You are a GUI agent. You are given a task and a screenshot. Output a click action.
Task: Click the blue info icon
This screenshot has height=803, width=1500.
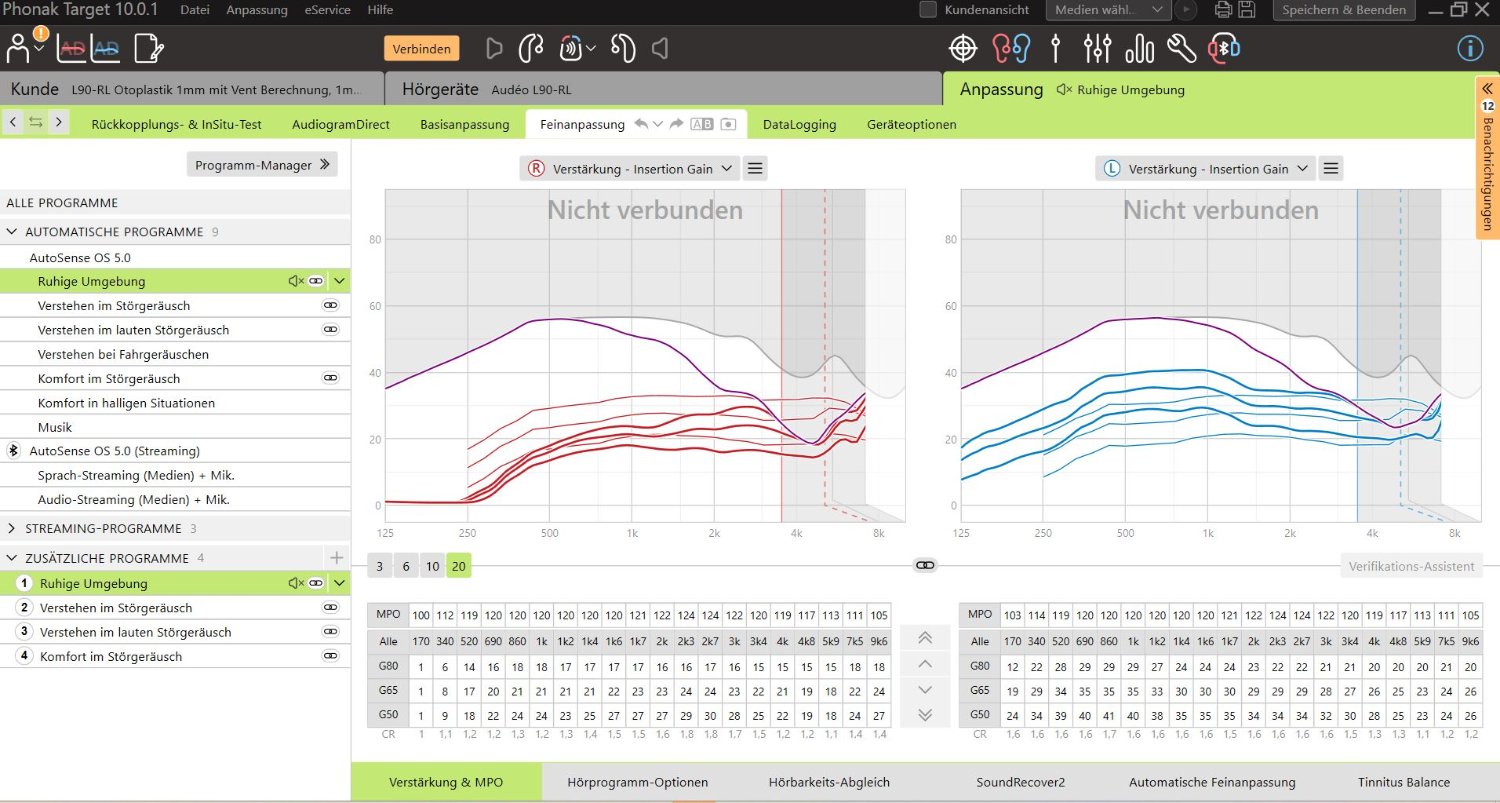pos(1470,48)
